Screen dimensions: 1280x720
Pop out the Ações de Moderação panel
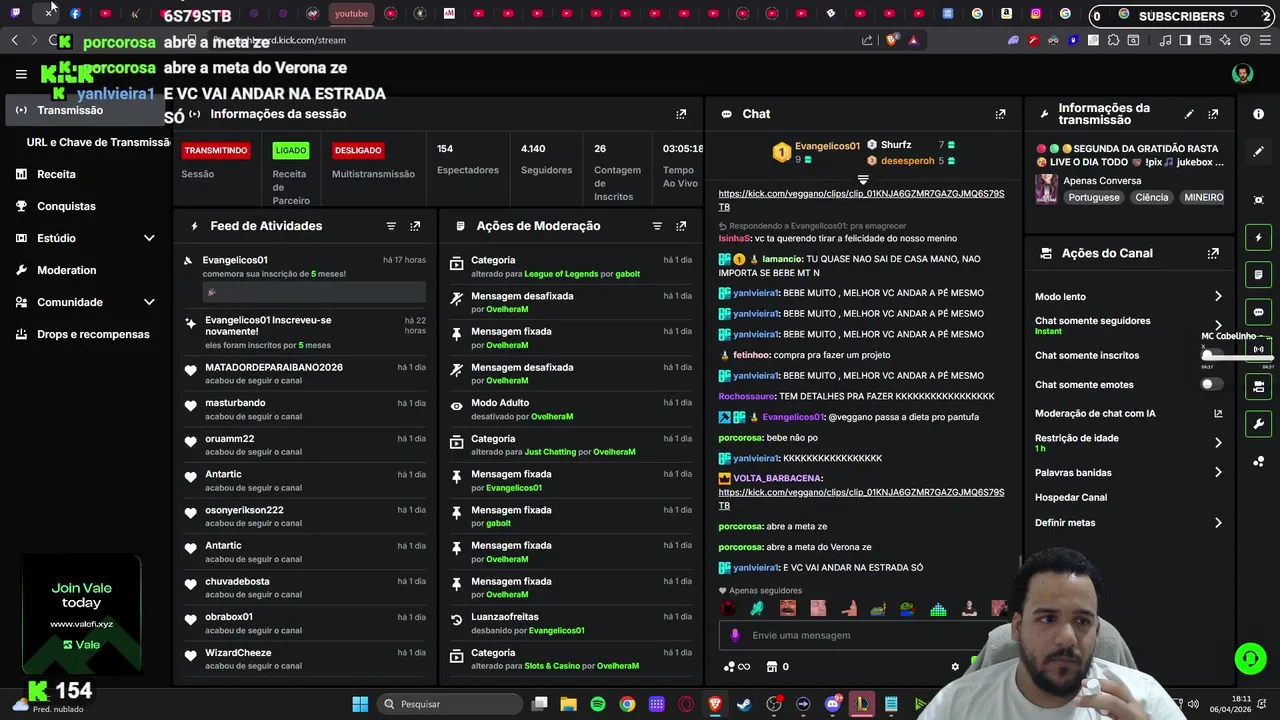click(x=681, y=226)
